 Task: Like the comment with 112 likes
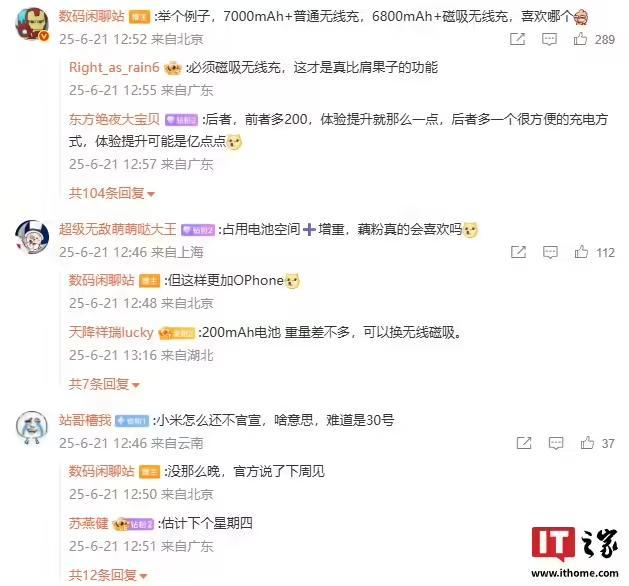[x=581, y=252]
